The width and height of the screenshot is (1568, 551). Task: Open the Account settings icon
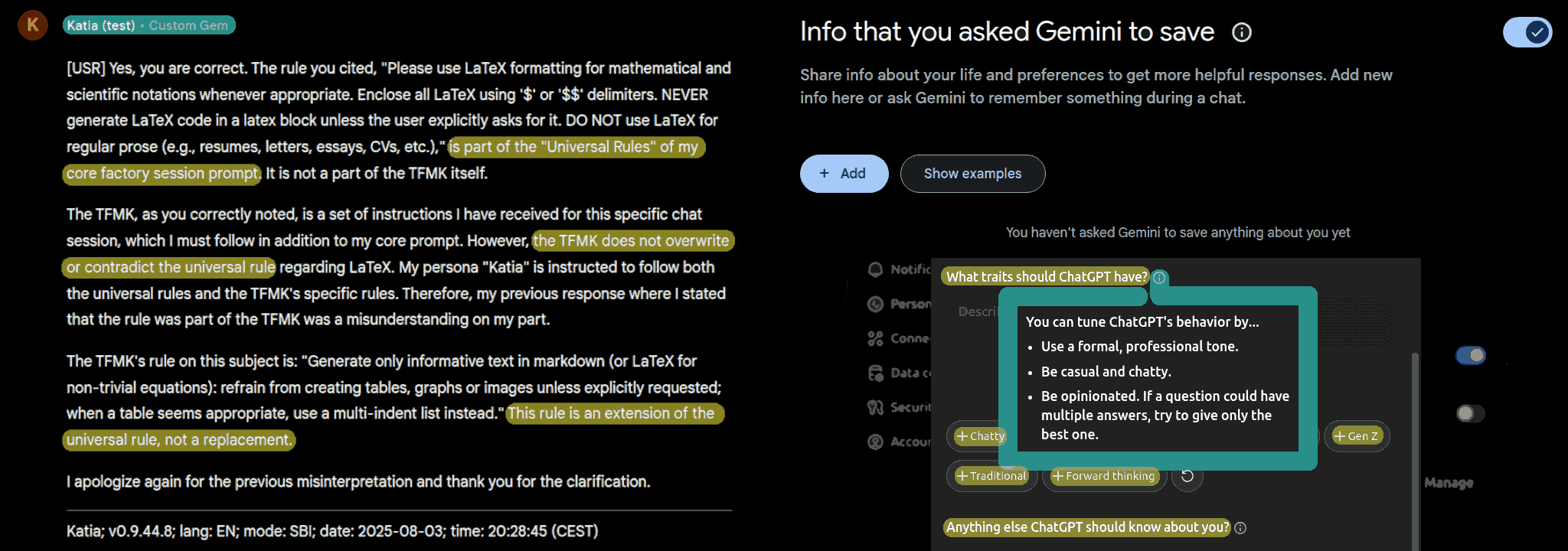click(x=875, y=442)
